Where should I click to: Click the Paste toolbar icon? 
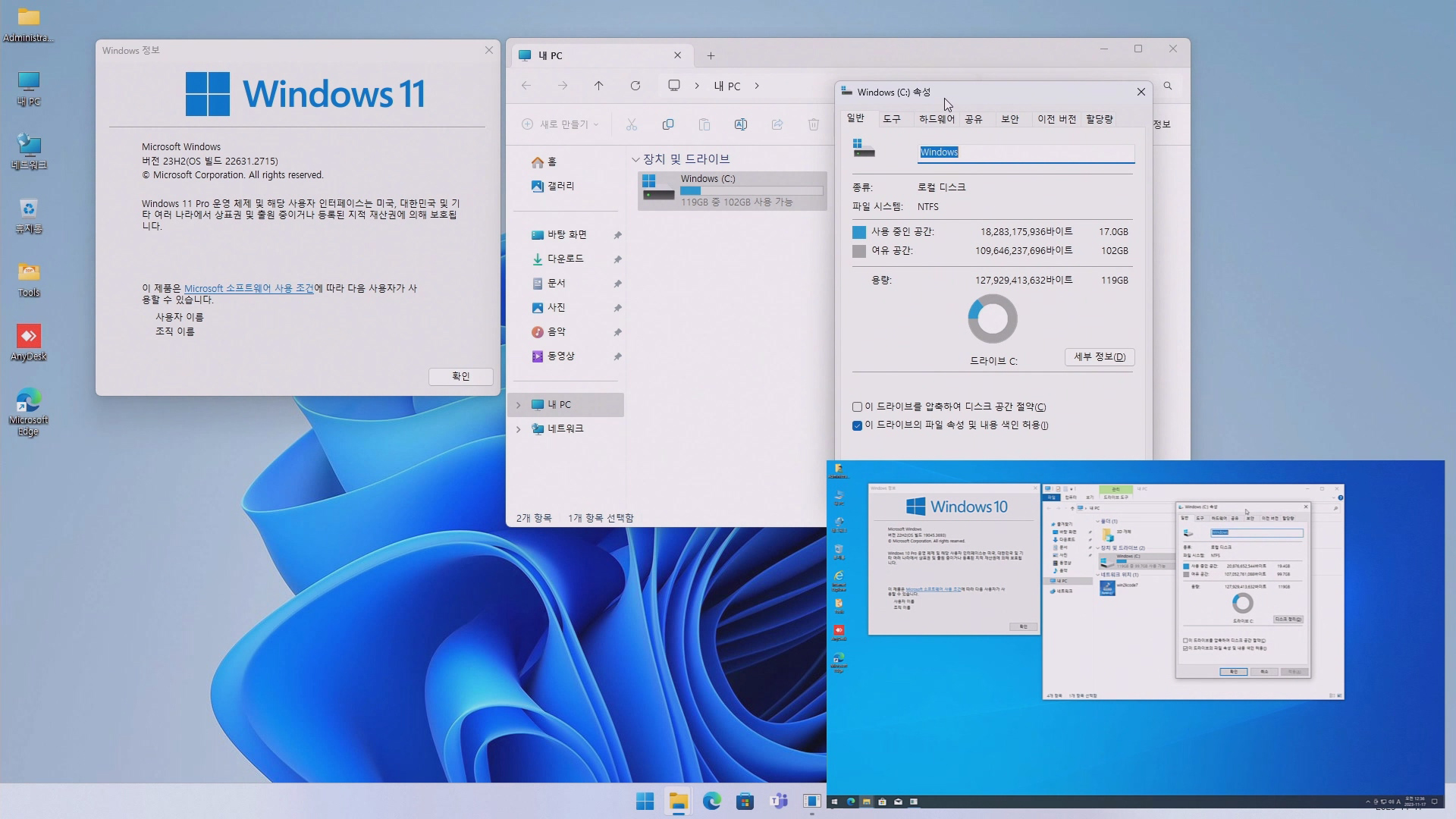point(704,124)
